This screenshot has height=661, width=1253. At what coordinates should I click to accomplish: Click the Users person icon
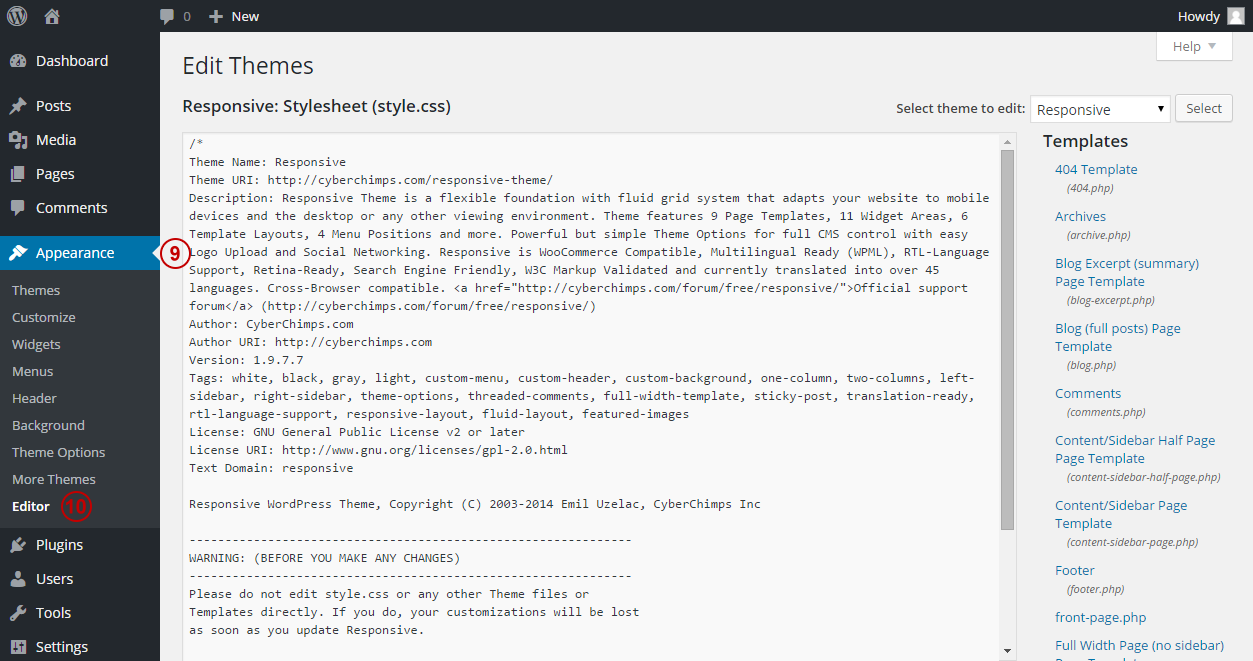coord(18,579)
